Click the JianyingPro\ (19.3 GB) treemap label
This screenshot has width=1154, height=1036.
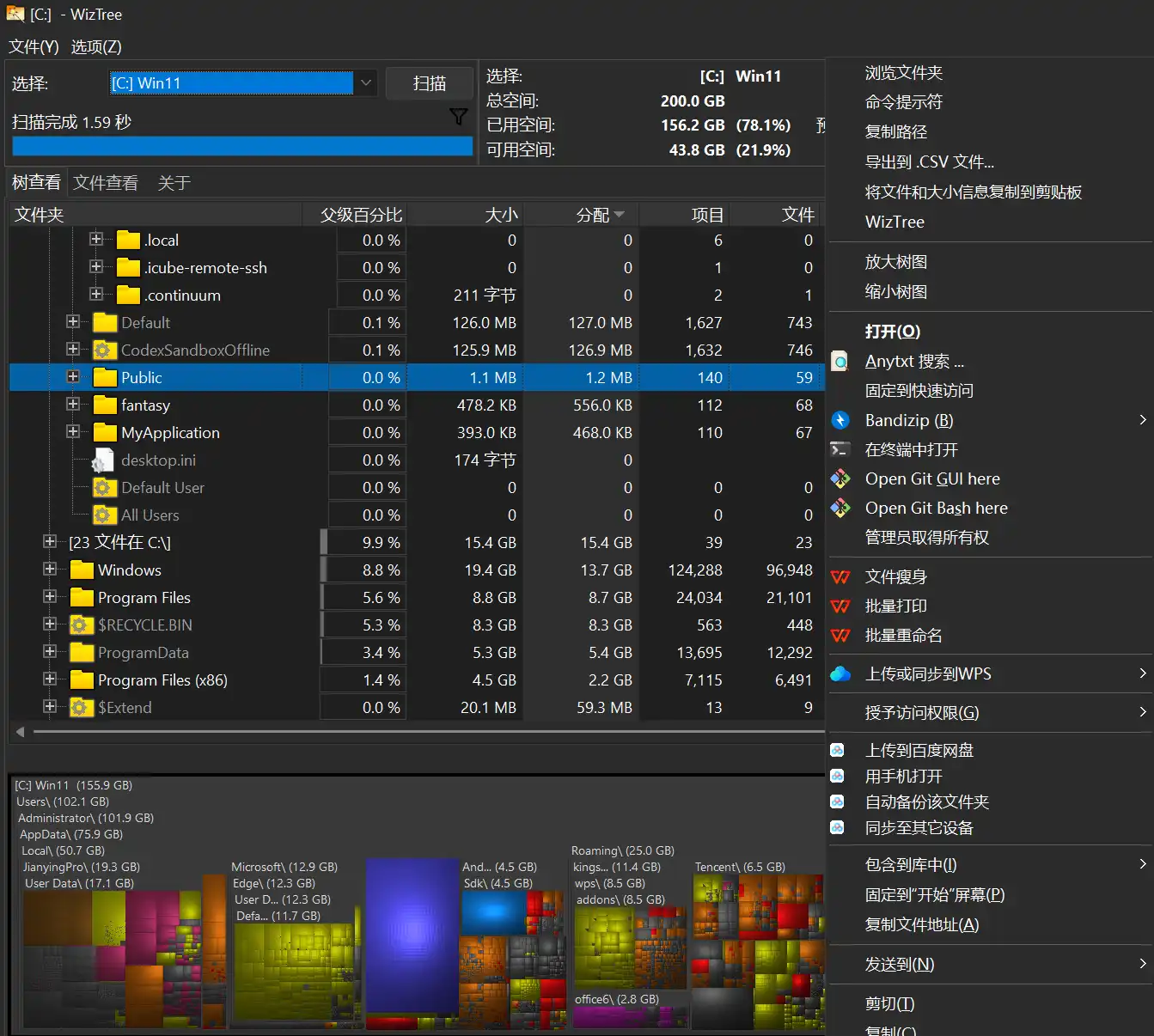[x=82, y=867]
